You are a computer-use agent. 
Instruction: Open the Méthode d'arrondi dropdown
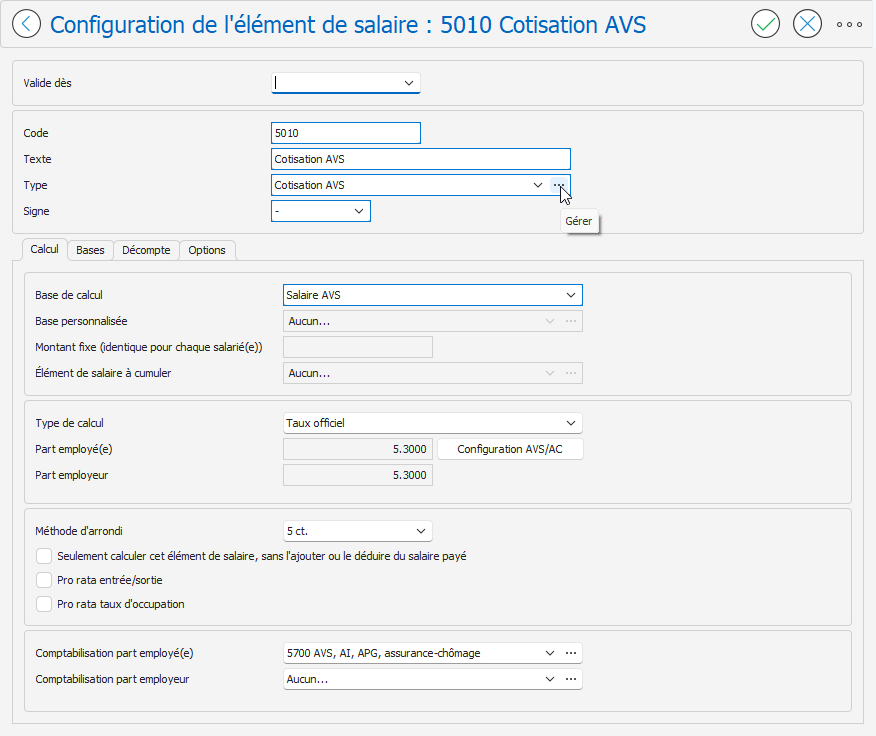coord(421,531)
